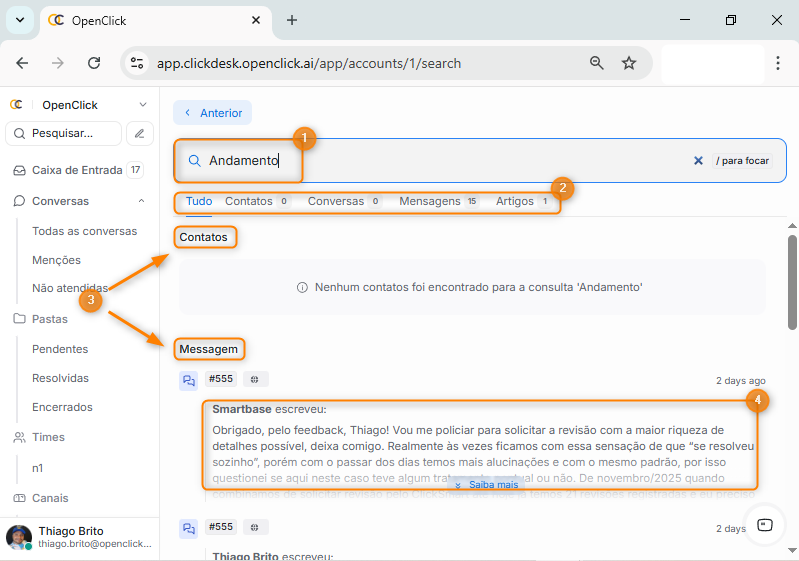799x561 pixels.
Task: Open Canais in the sidebar
Action: coord(50,498)
